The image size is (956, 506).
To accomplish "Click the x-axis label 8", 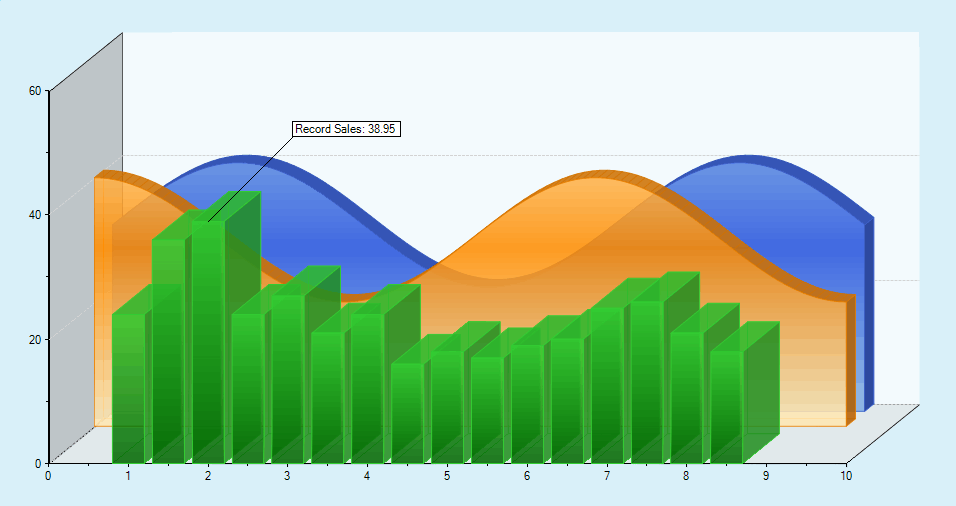I will [x=686, y=476].
